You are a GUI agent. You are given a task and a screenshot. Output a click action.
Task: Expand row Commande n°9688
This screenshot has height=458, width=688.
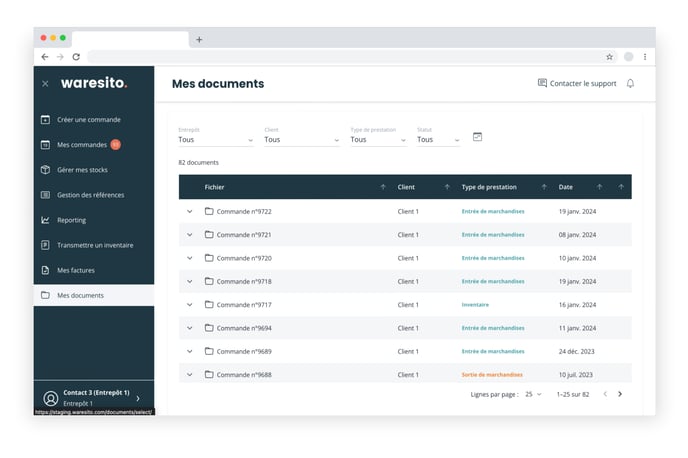[x=190, y=375]
